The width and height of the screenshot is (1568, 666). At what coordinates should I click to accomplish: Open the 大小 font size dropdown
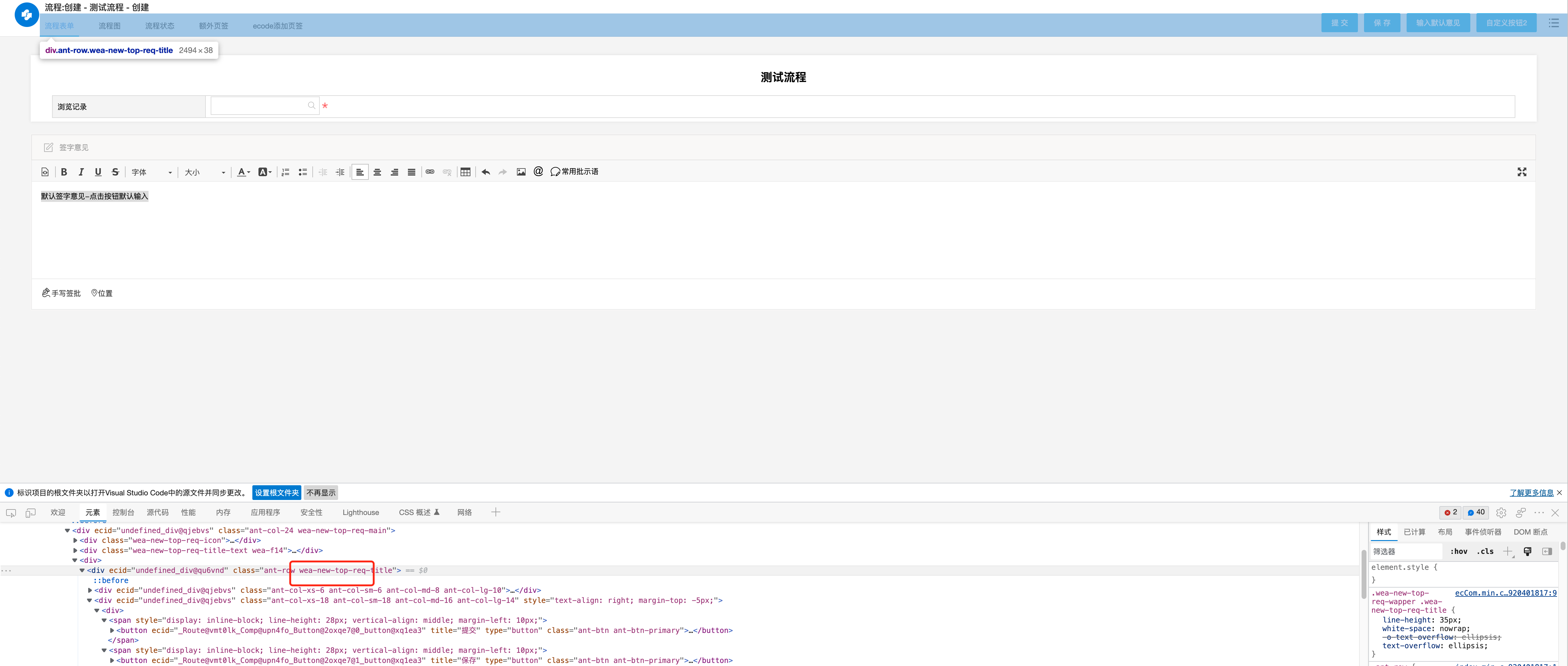205,172
